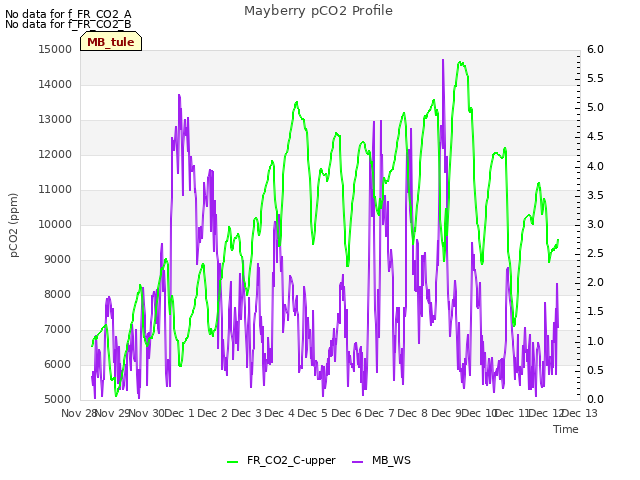Click the 7000 left axis tick label
Screen dimensions: 640x480
pos(58,329)
